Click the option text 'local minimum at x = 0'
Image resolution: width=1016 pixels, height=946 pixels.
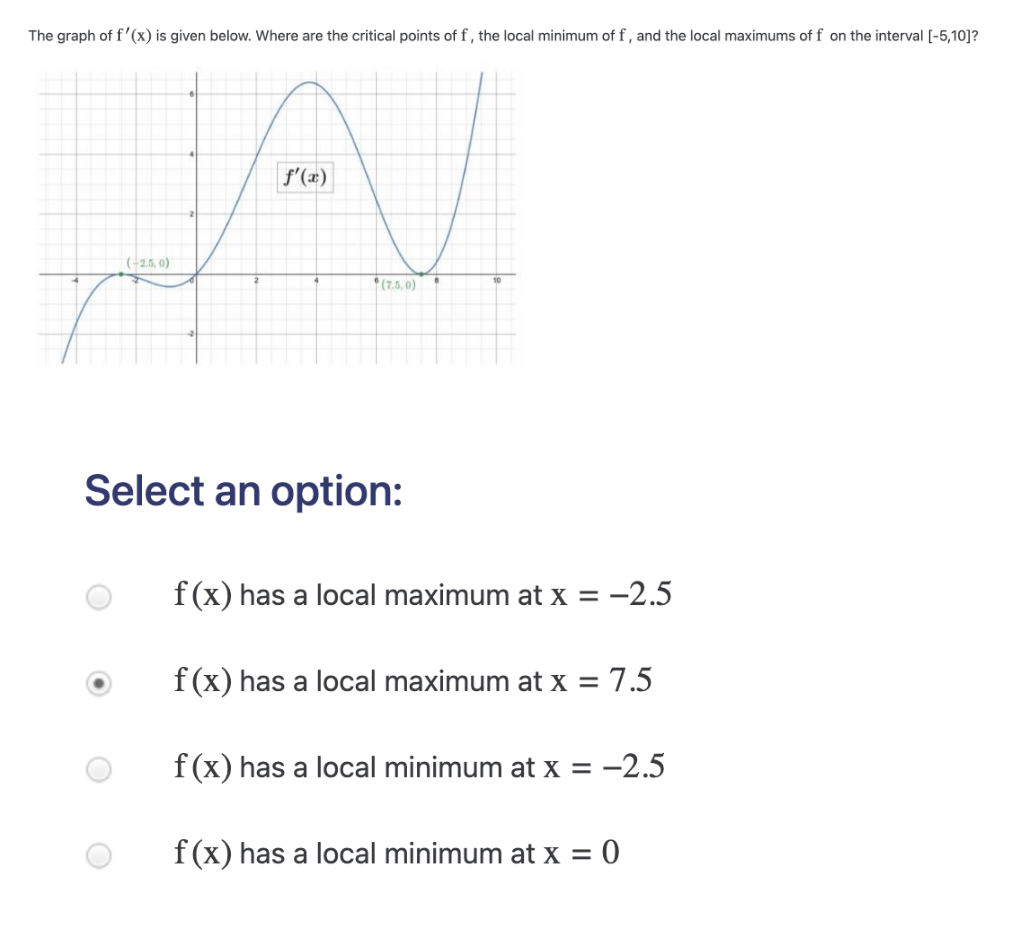(x=396, y=855)
